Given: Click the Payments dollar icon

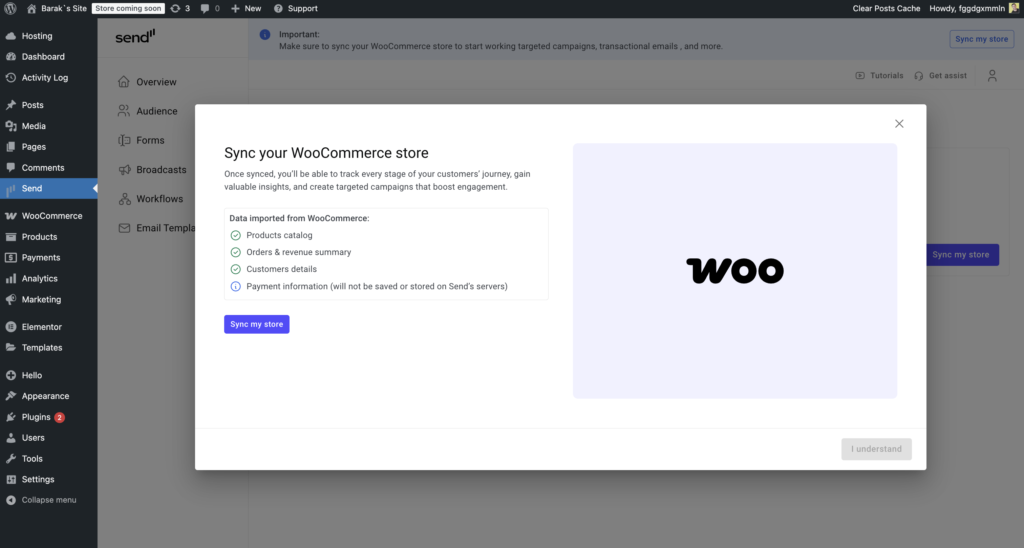Looking at the screenshot, I should 11,258.
